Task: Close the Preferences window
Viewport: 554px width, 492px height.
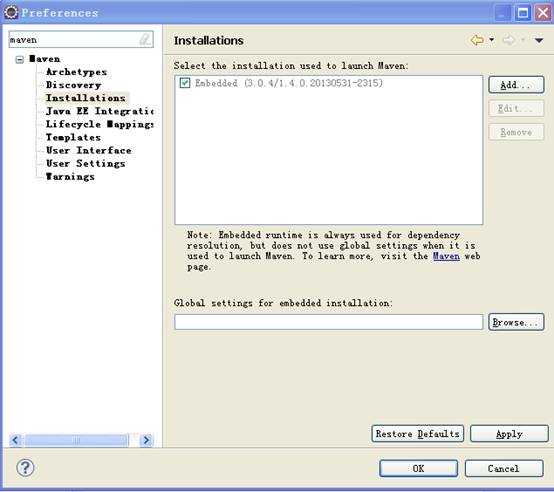Action: point(543,13)
